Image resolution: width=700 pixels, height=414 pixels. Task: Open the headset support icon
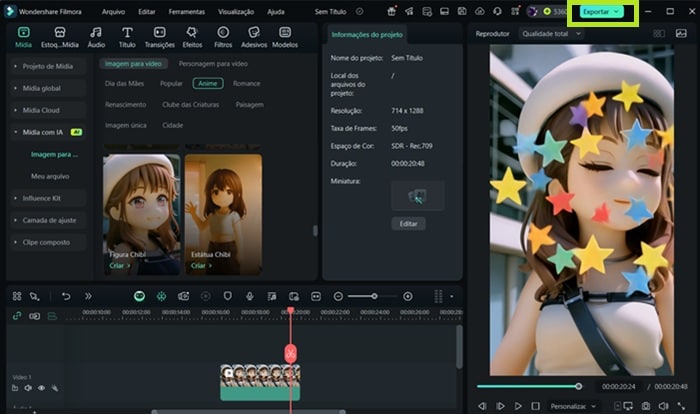pos(497,12)
